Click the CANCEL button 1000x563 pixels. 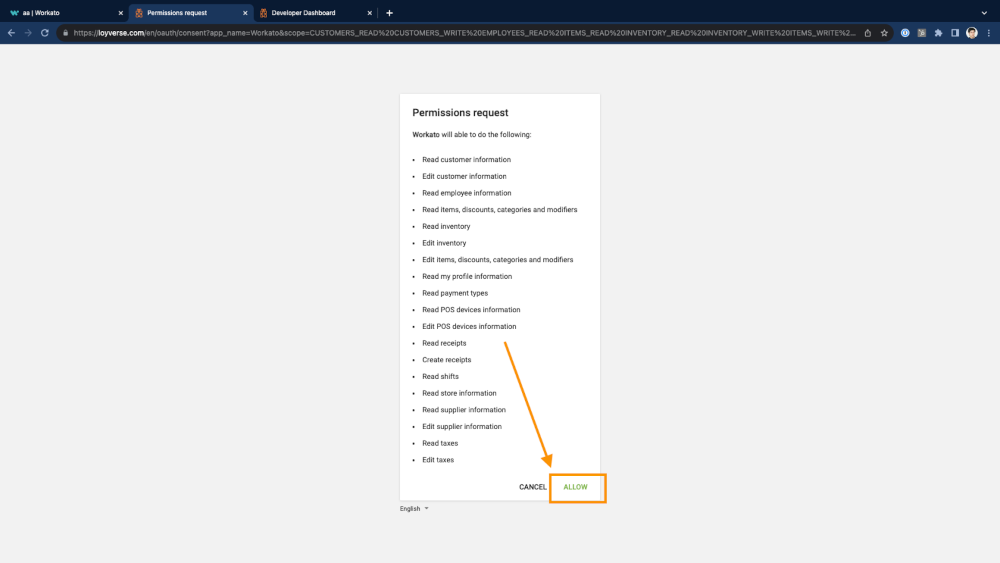532,487
